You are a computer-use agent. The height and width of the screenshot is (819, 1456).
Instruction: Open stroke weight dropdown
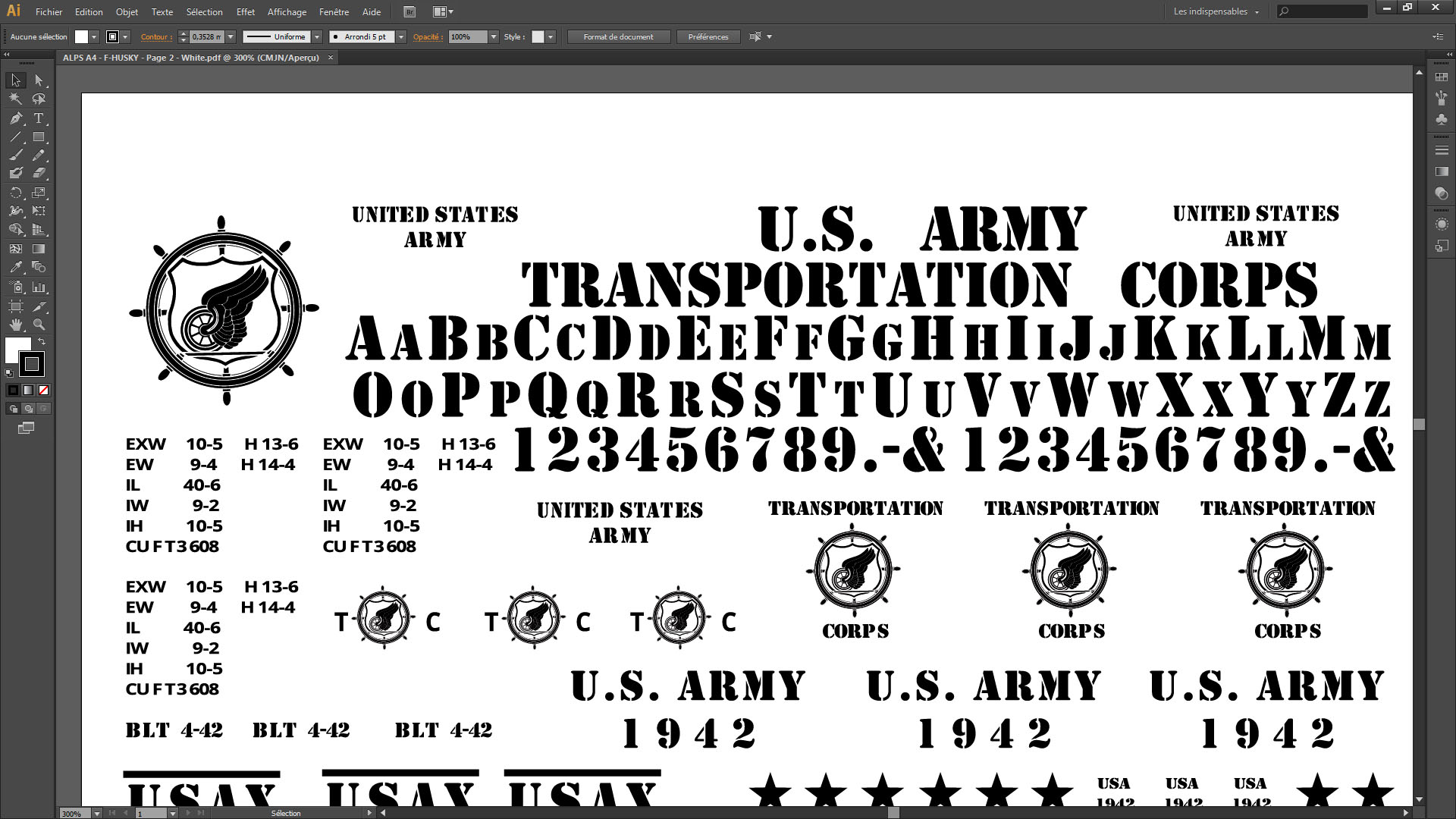pos(231,36)
